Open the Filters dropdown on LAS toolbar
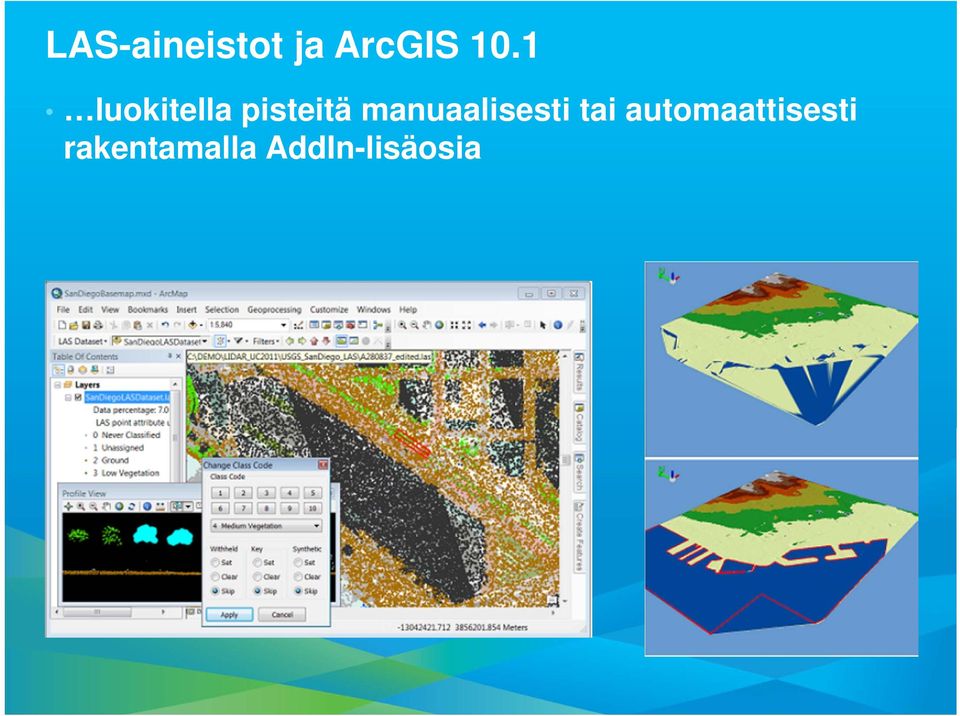 coord(266,341)
